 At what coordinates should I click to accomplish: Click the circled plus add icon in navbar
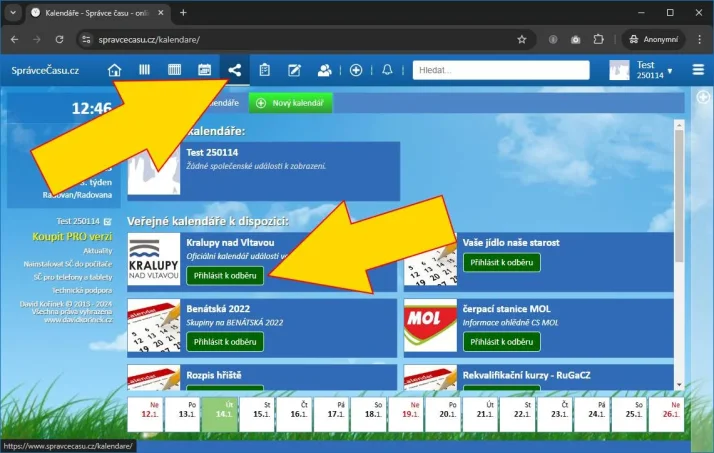pos(357,70)
